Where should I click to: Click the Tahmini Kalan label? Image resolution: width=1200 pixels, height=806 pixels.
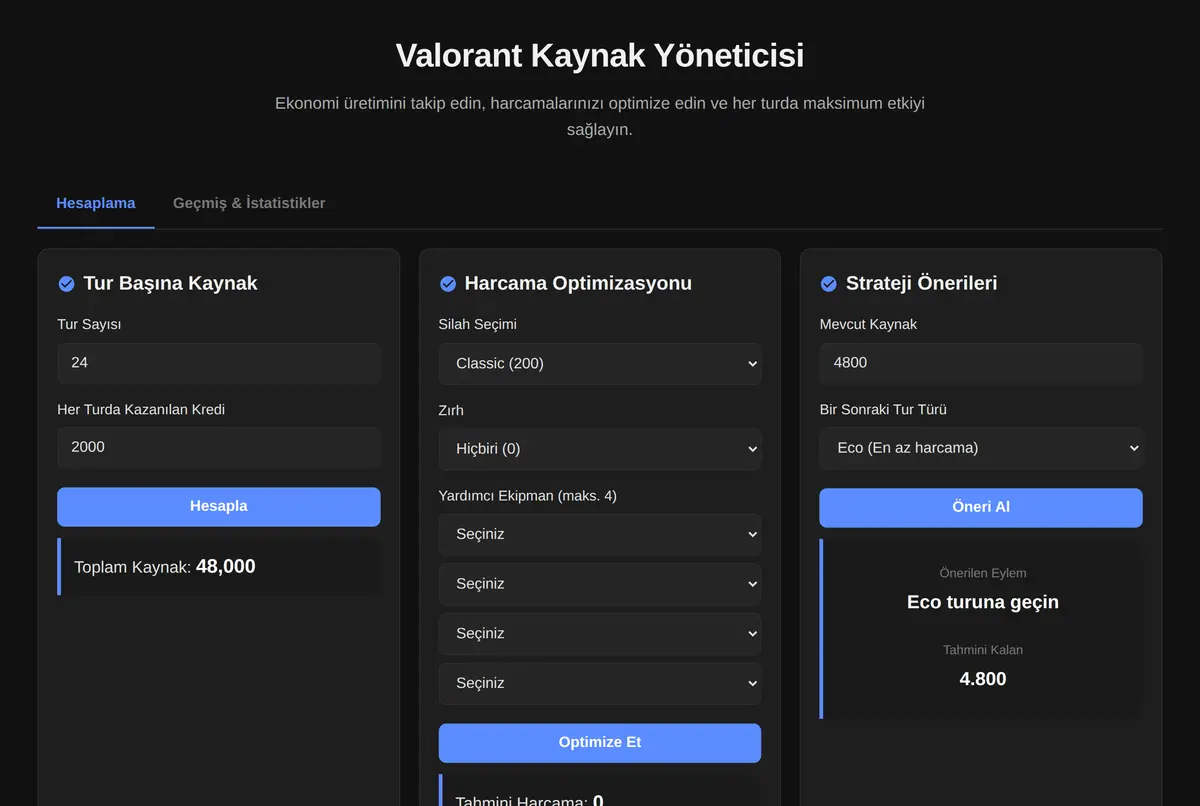point(983,650)
